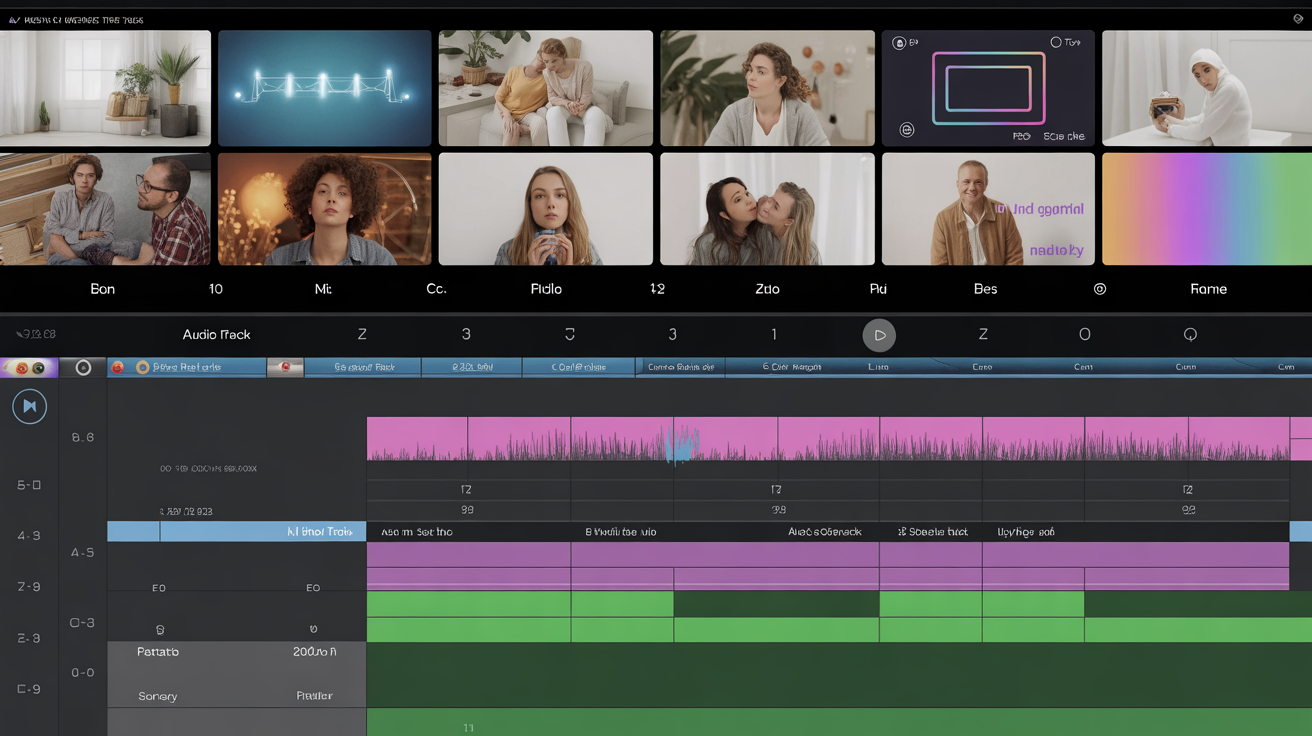The image size is (1312, 736).
Task: Select the first pink waveform clip segment
Action: [x=417, y=439]
